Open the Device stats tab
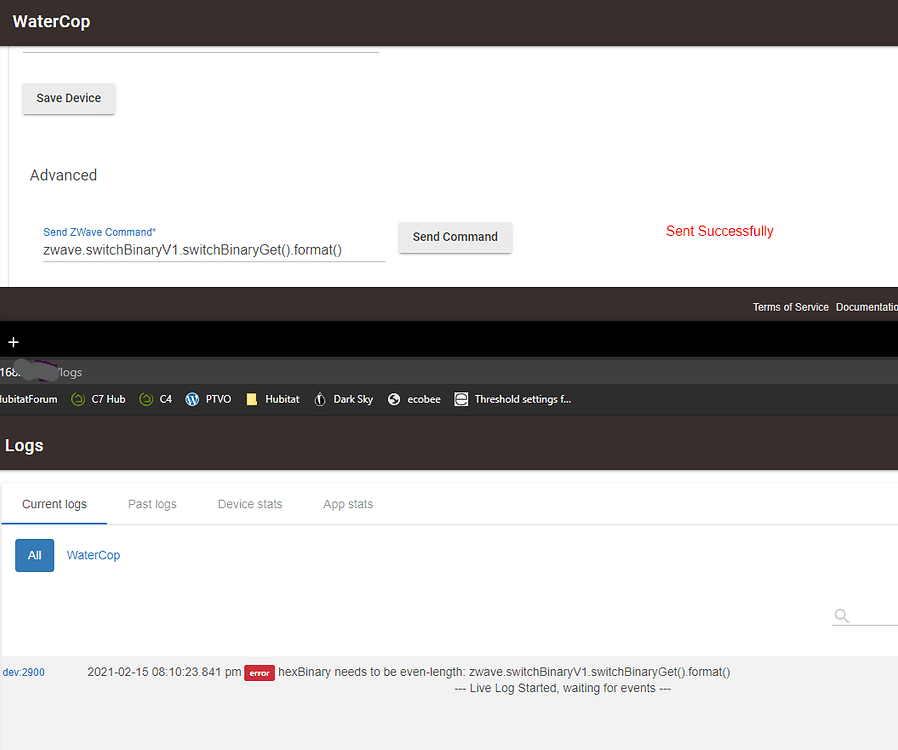This screenshot has height=750, width=898. [250, 504]
